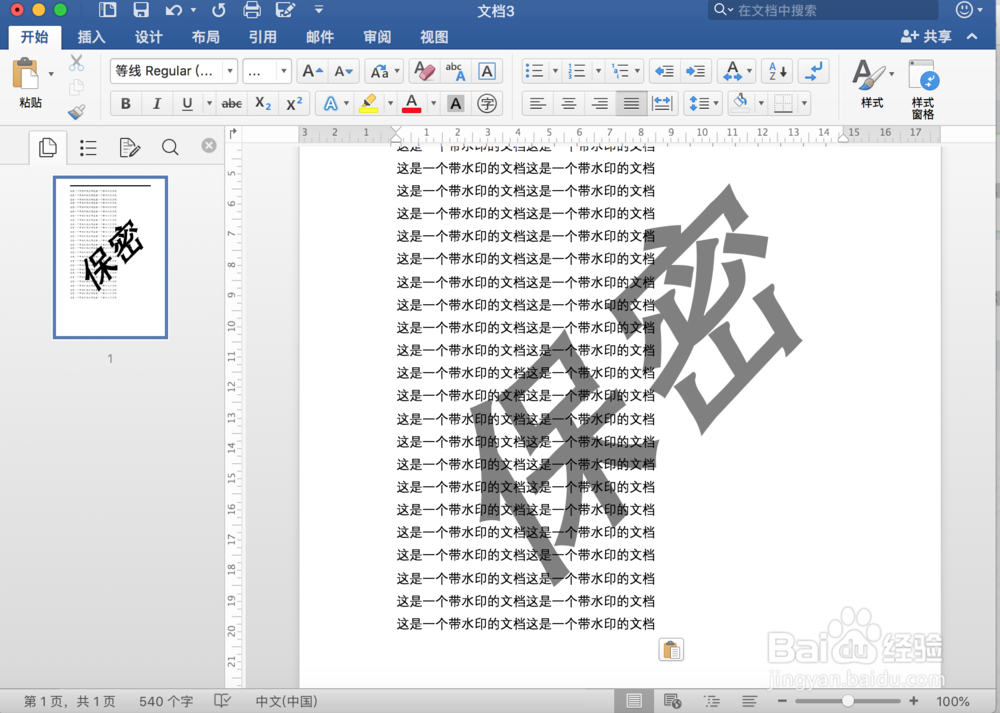Apply red font color swatch

412,103
